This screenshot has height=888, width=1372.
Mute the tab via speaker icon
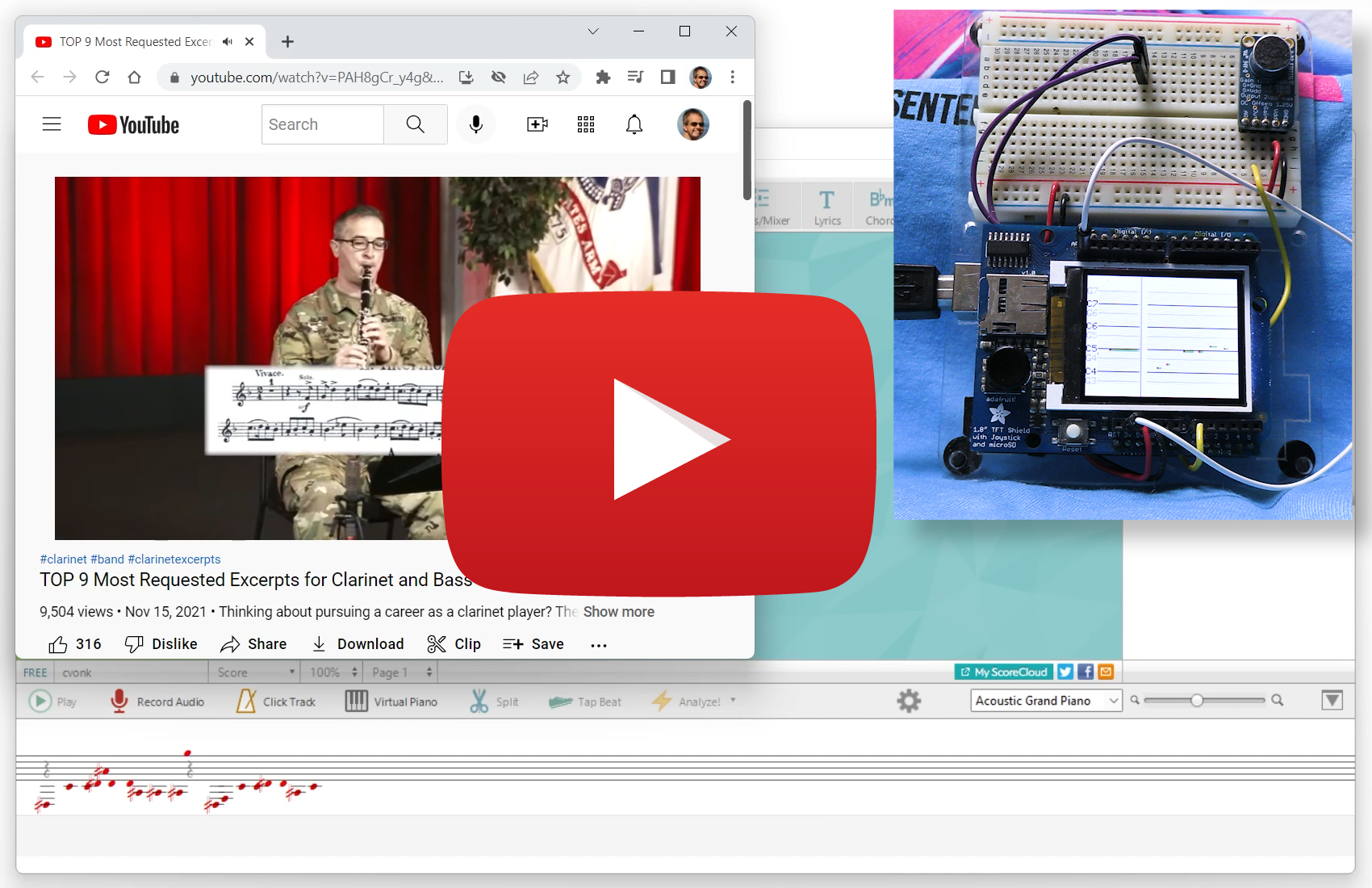228,41
